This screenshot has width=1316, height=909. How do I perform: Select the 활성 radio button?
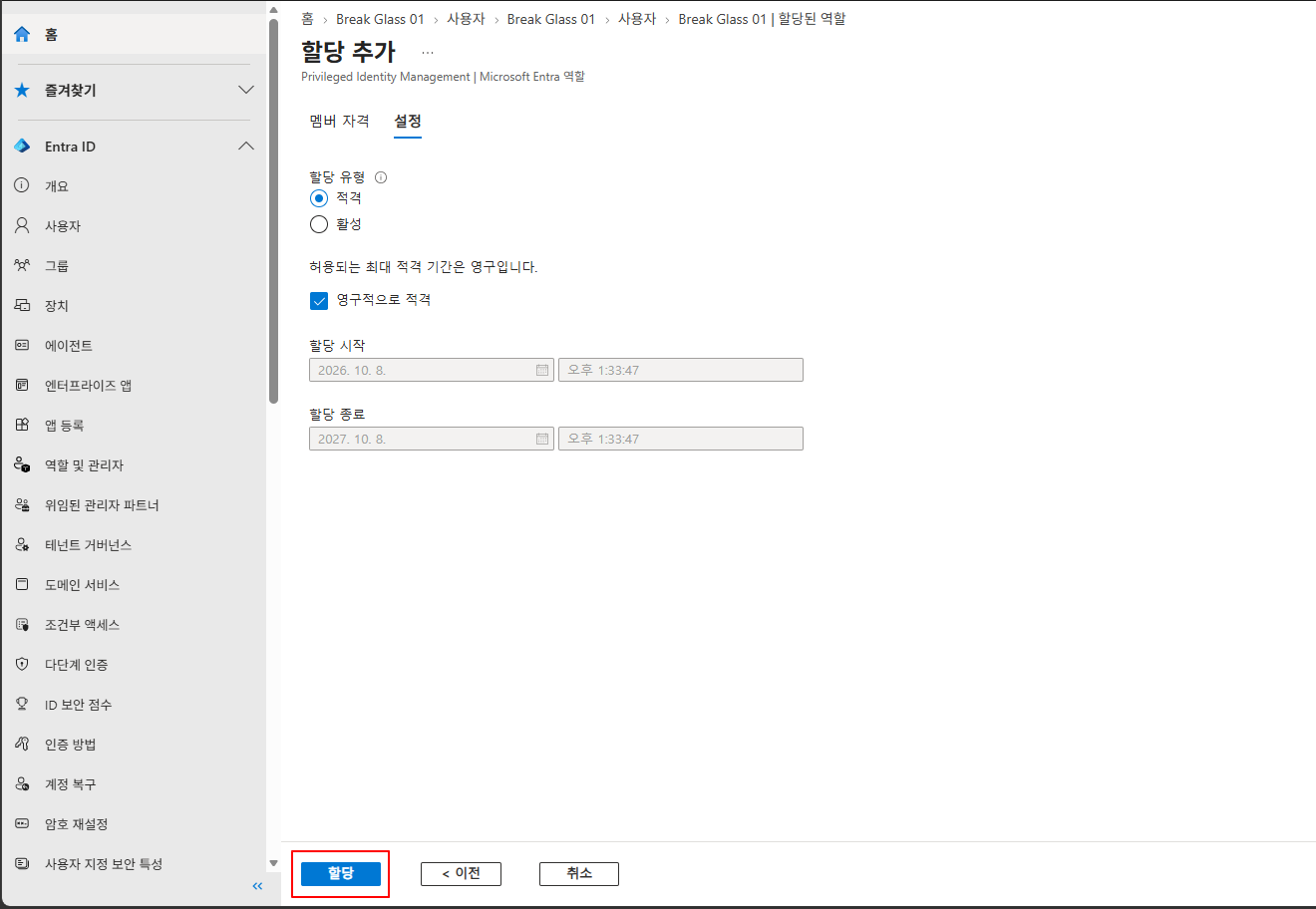coord(319,224)
